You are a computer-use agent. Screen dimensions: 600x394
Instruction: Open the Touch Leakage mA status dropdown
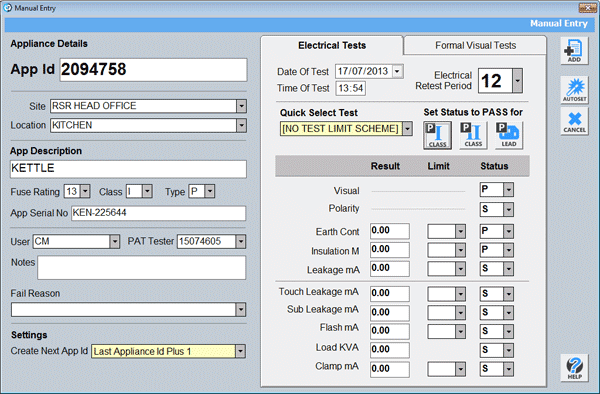509,294
